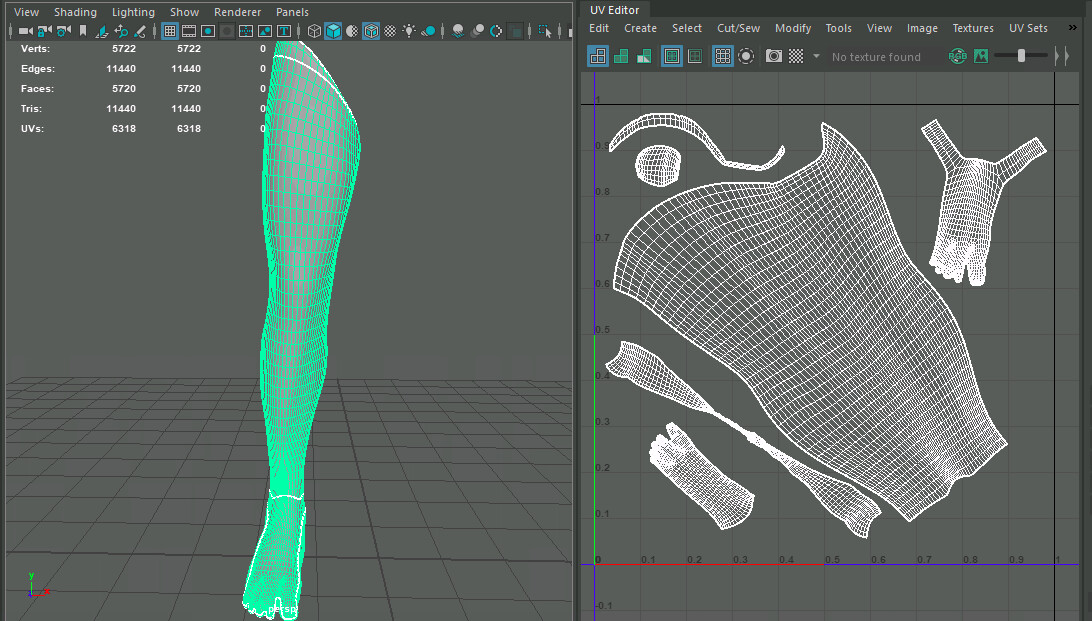This screenshot has height=621, width=1092.
Task: Activate the viewport camera bookmarks icon
Action: point(82,32)
